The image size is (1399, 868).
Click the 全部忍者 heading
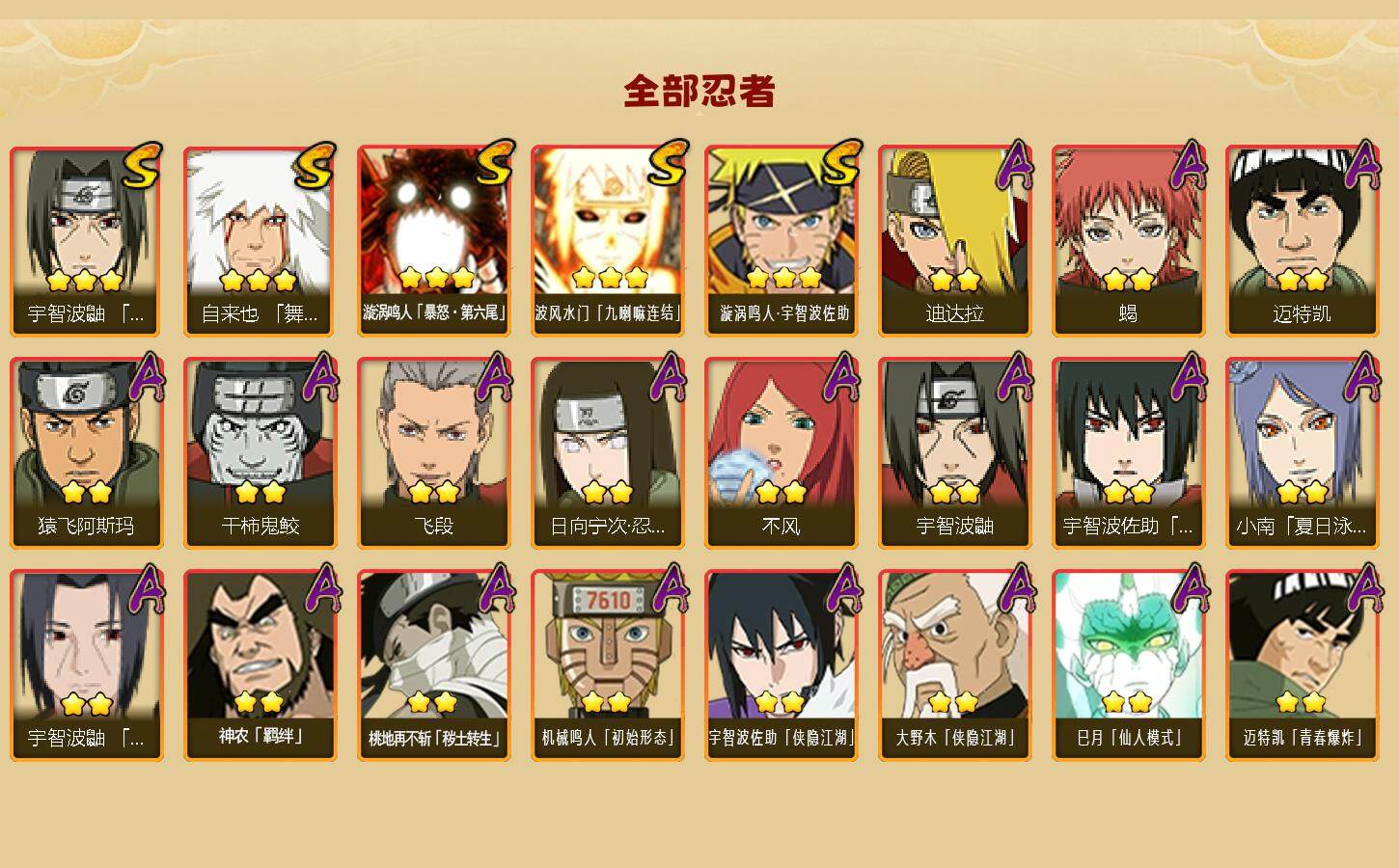pos(699,91)
